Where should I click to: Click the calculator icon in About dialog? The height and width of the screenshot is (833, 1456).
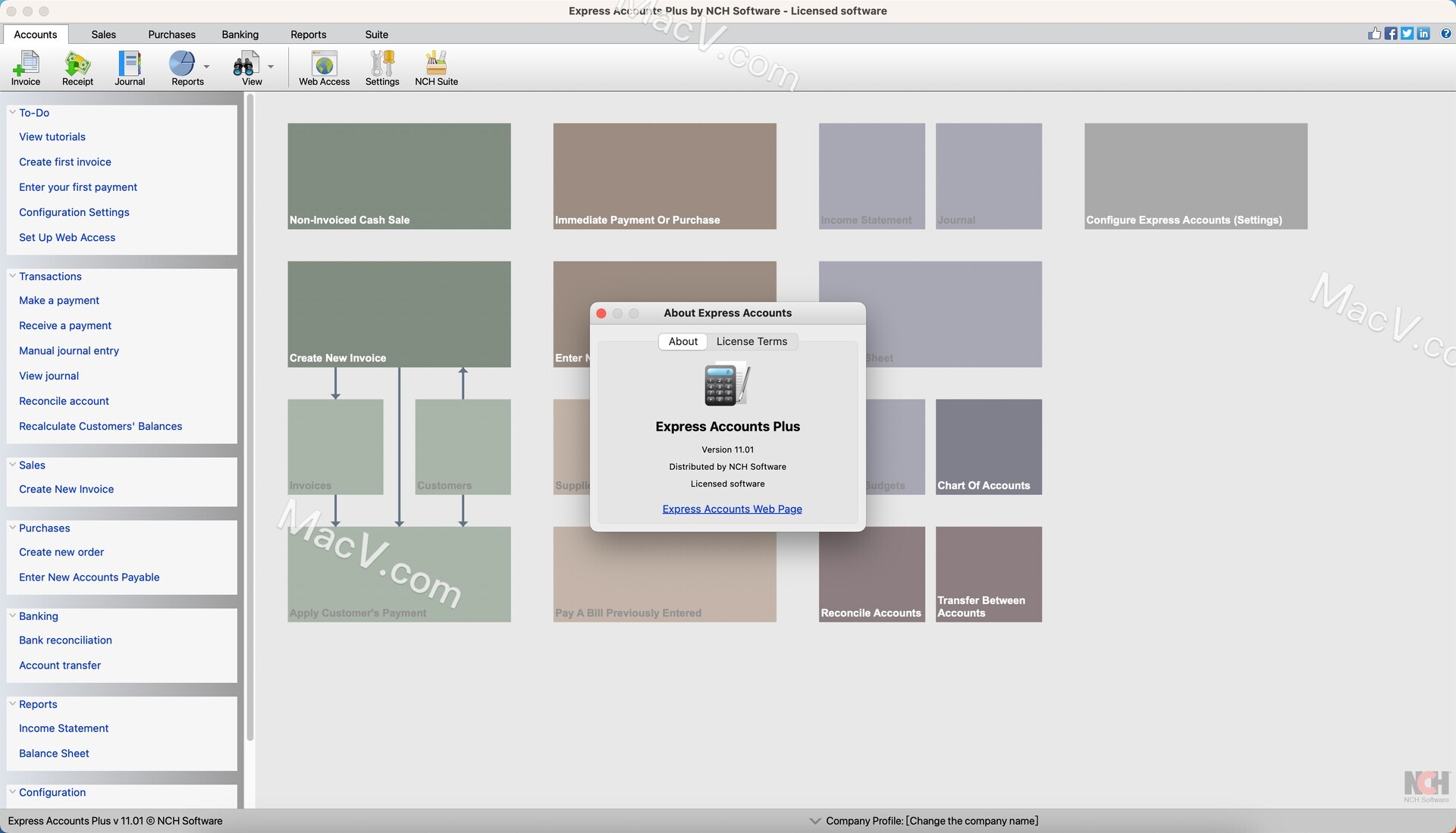727,384
